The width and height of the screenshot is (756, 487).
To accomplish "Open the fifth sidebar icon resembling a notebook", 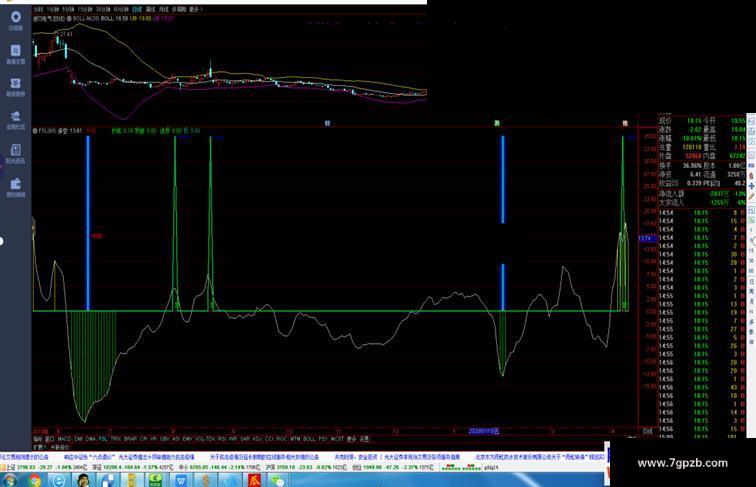I will 15,150.
